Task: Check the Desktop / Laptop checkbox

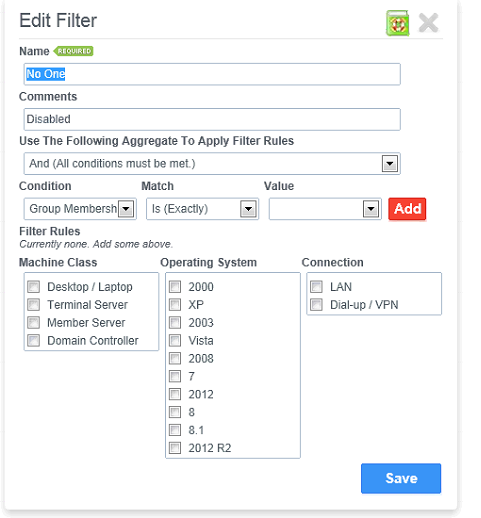Action: [x=34, y=287]
